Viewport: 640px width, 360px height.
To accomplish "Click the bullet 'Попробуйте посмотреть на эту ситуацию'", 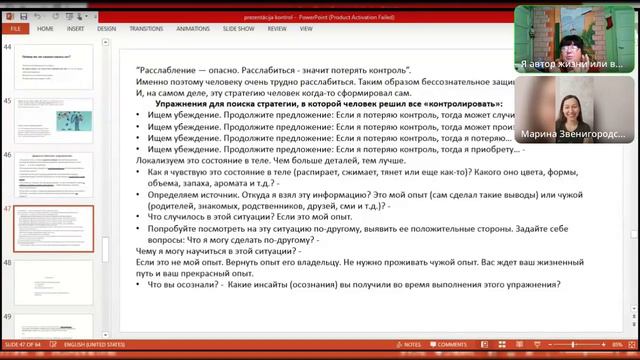I will [x=358, y=234].
